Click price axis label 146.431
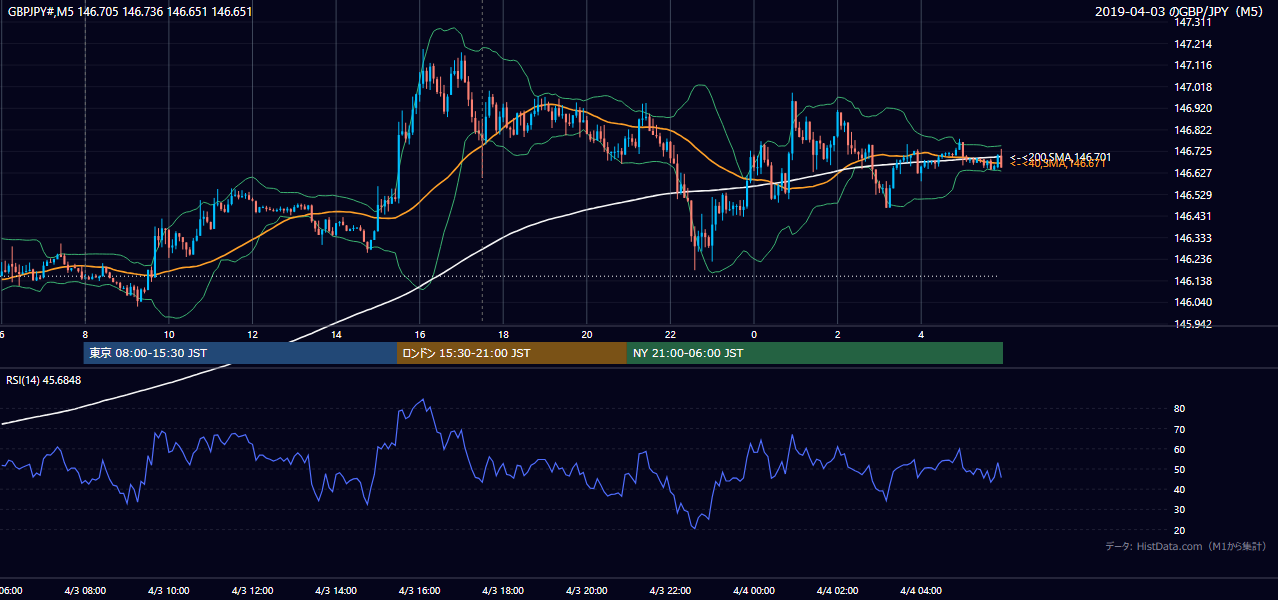 1193,216
